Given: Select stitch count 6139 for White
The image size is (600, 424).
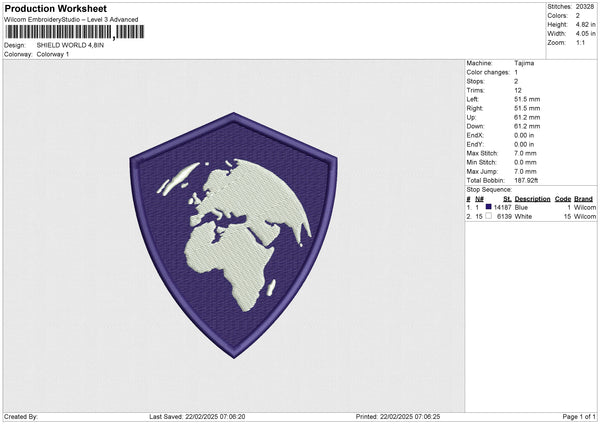Looking at the screenshot, I should click(x=504, y=217).
